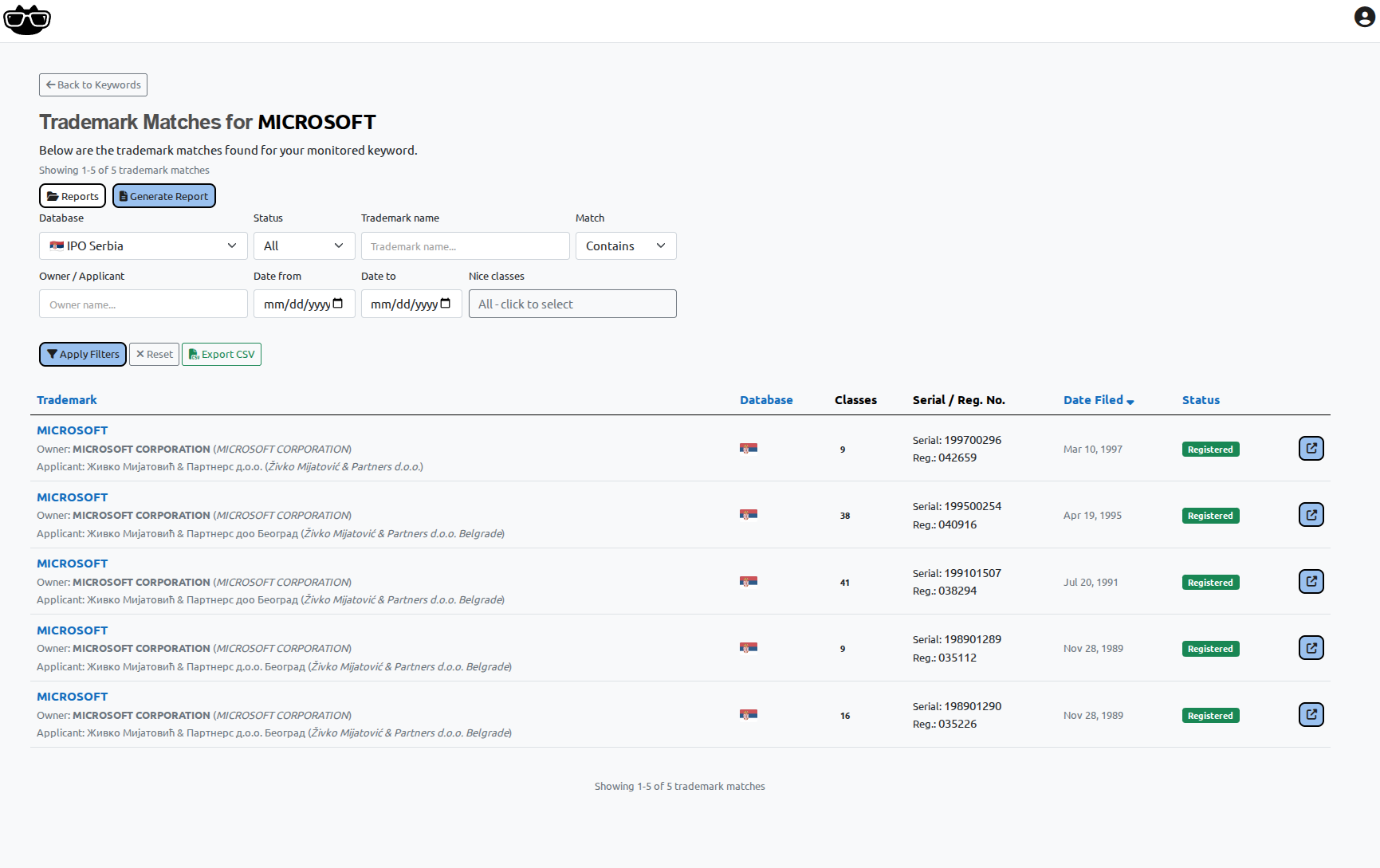This screenshot has height=868, width=1380.
Task: Click the text 'Reg.: 038294'
Action: pyautogui.click(x=945, y=591)
